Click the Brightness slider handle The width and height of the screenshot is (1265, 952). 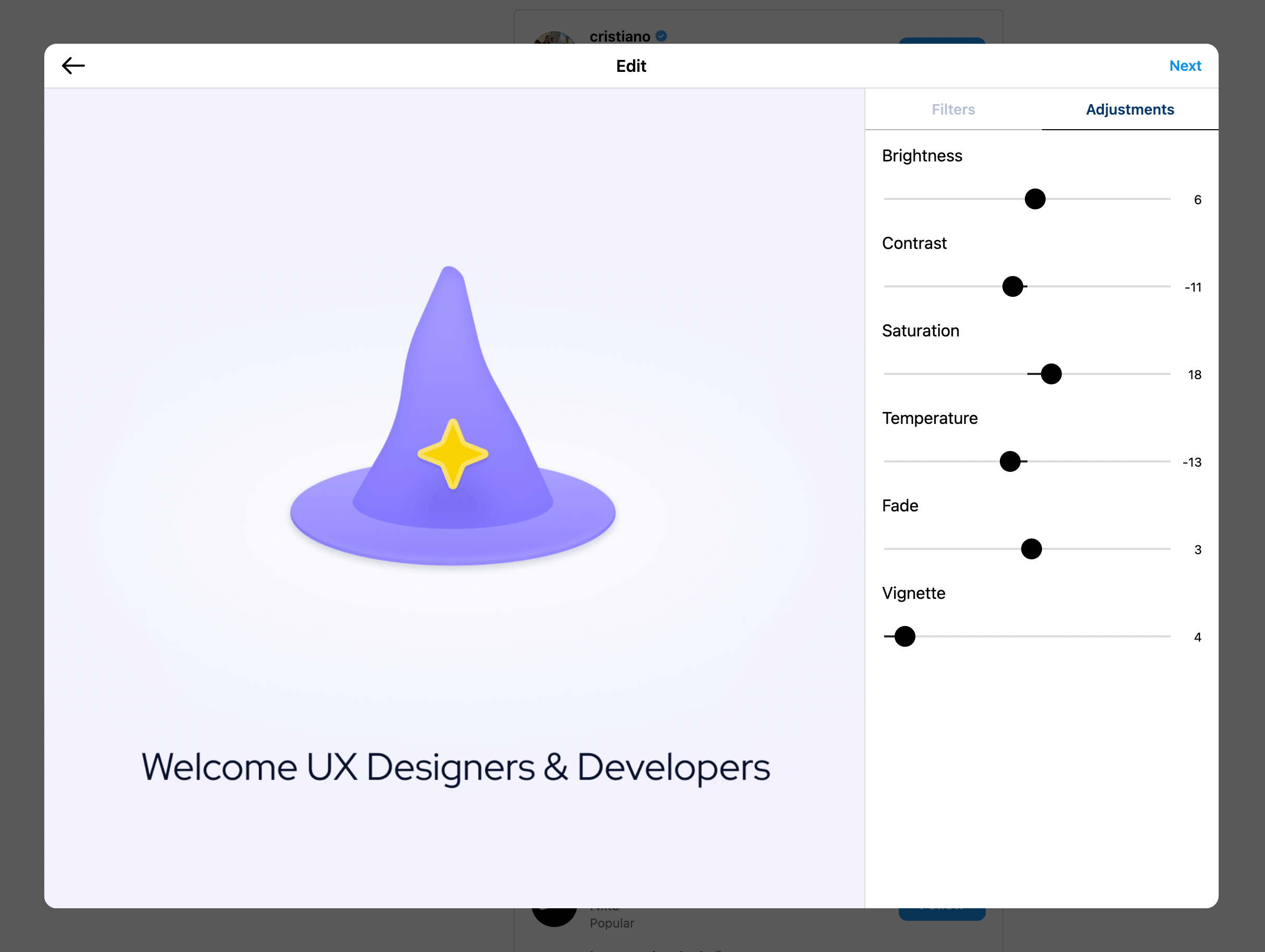point(1034,199)
